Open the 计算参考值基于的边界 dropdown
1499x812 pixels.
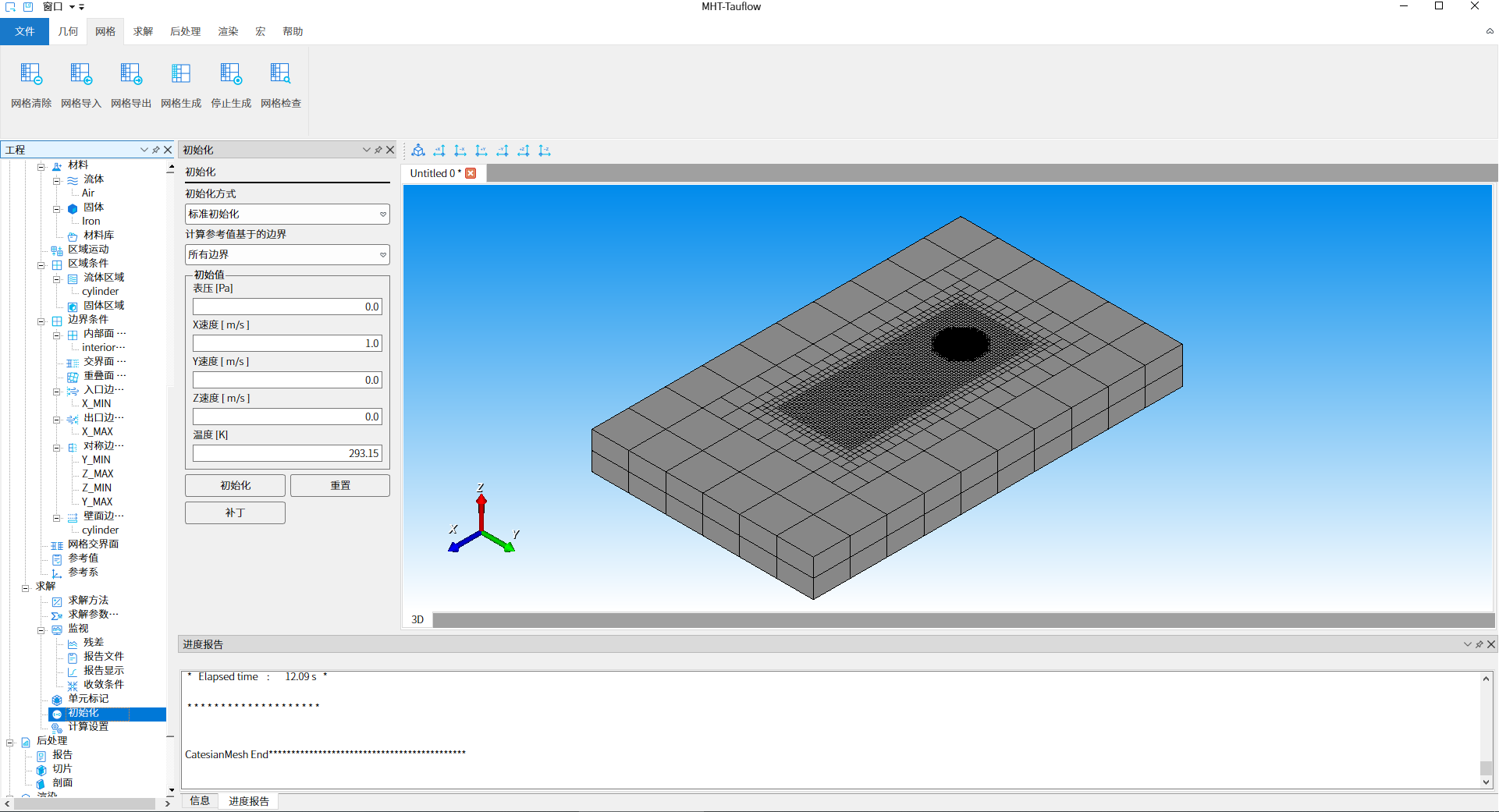click(287, 254)
